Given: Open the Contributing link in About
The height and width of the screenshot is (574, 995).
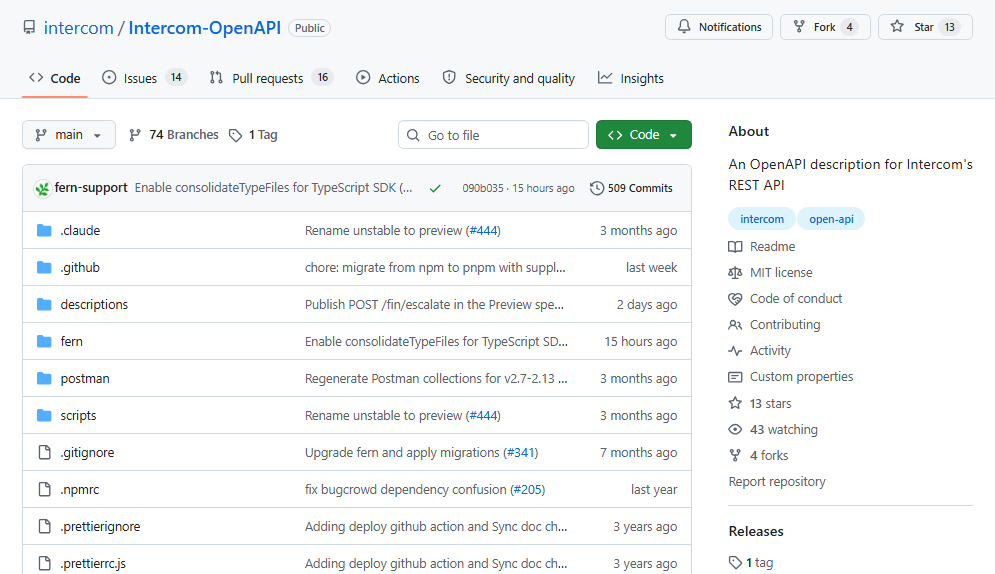Looking at the screenshot, I should click(785, 325).
